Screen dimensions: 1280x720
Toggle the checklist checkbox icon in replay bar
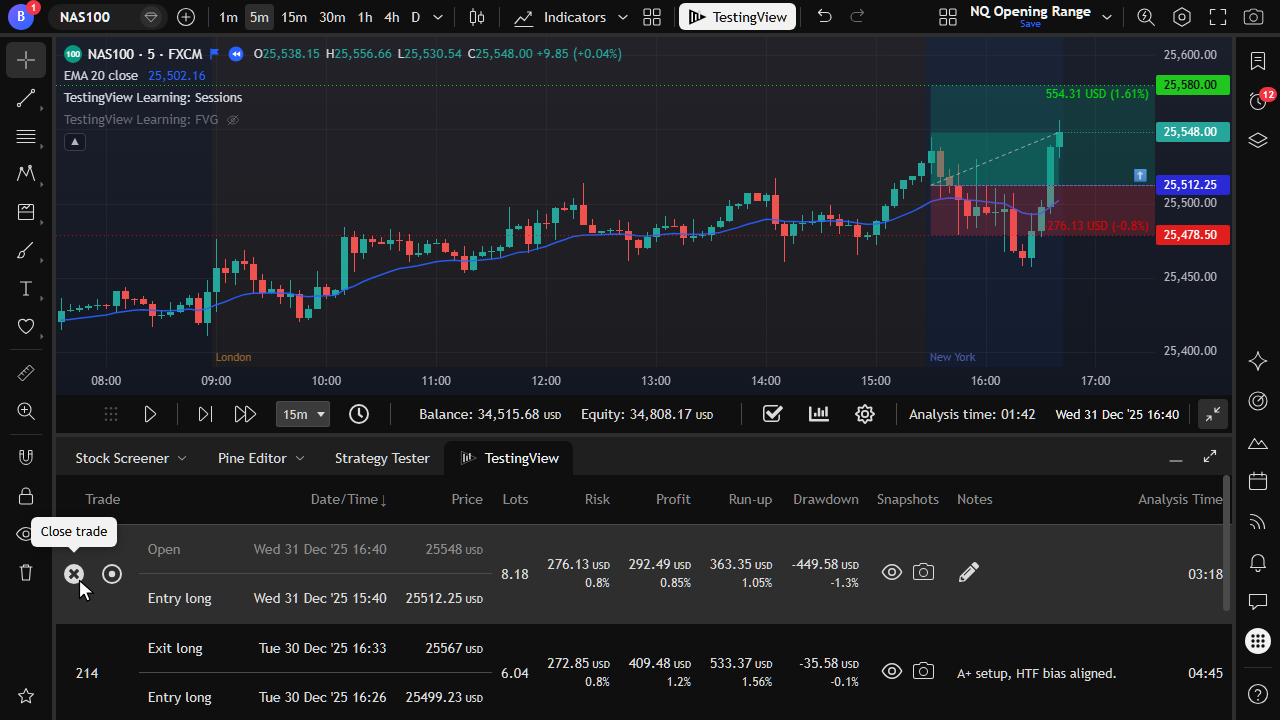point(772,414)
